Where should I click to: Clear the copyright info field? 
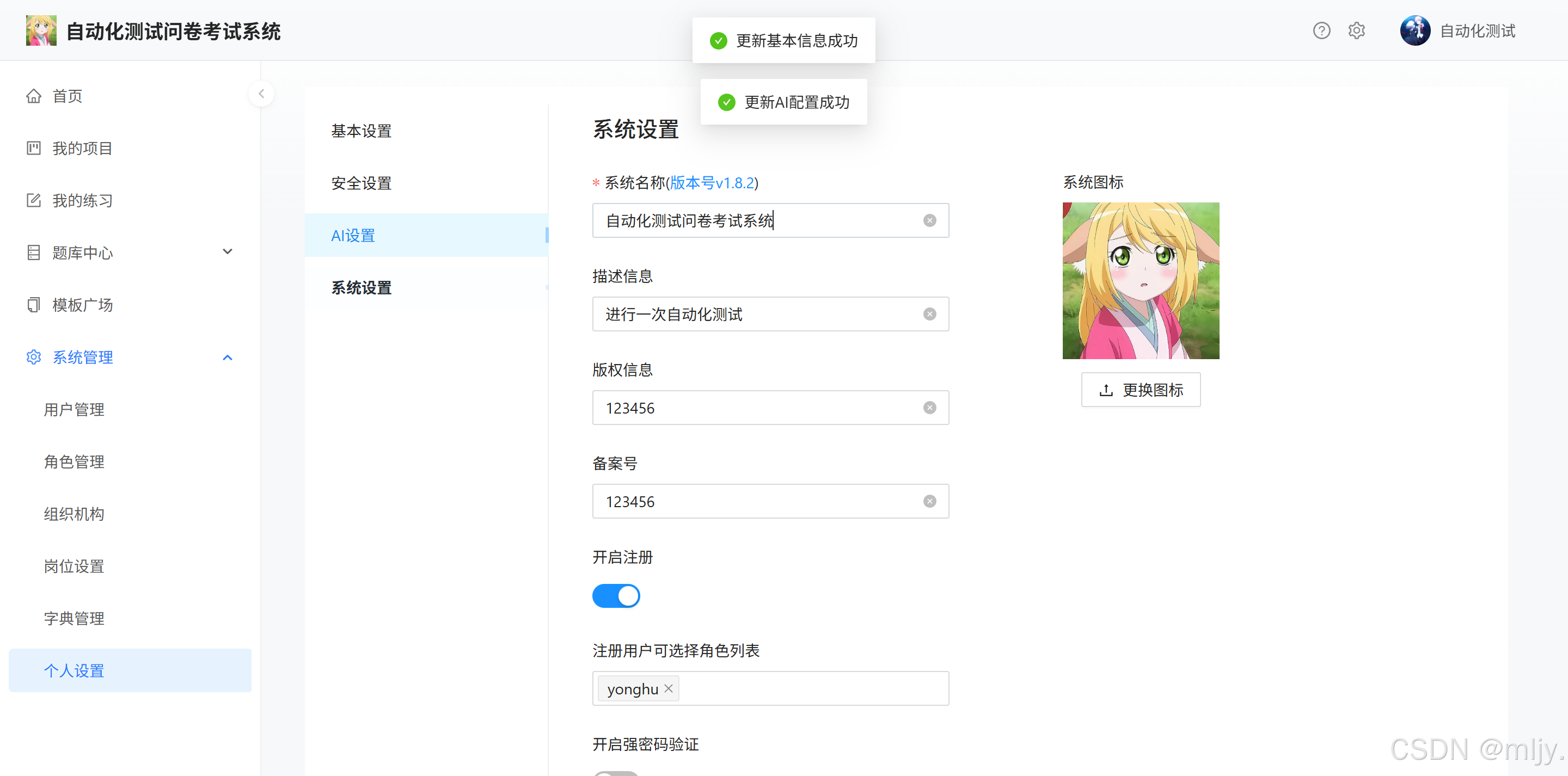pyautogui.click(x=929, y=408)
